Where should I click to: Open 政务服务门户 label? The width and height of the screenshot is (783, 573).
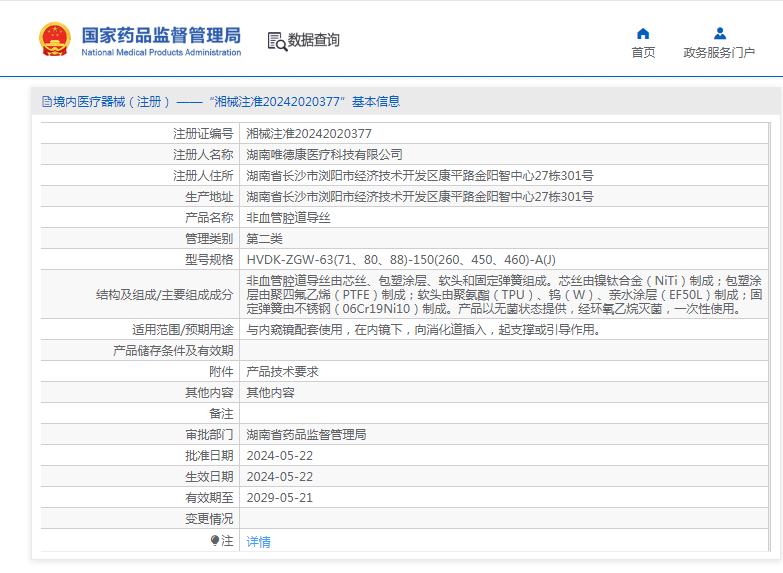point(719,52)
